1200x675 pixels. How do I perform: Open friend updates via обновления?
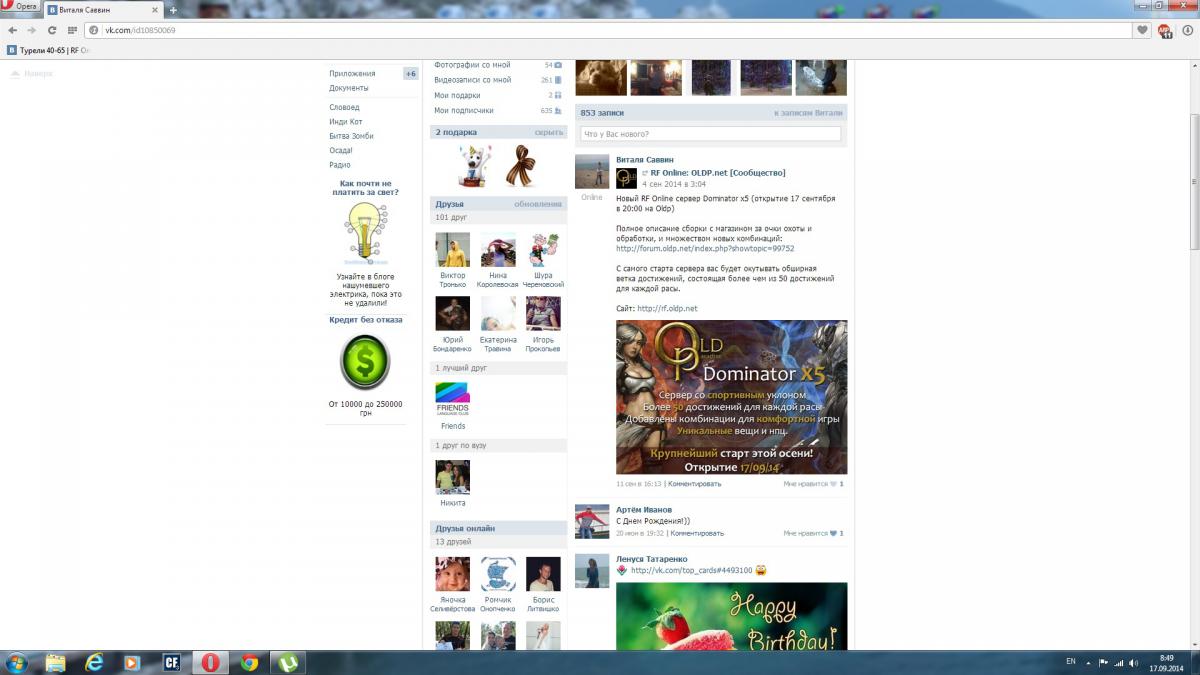point(538,204)
